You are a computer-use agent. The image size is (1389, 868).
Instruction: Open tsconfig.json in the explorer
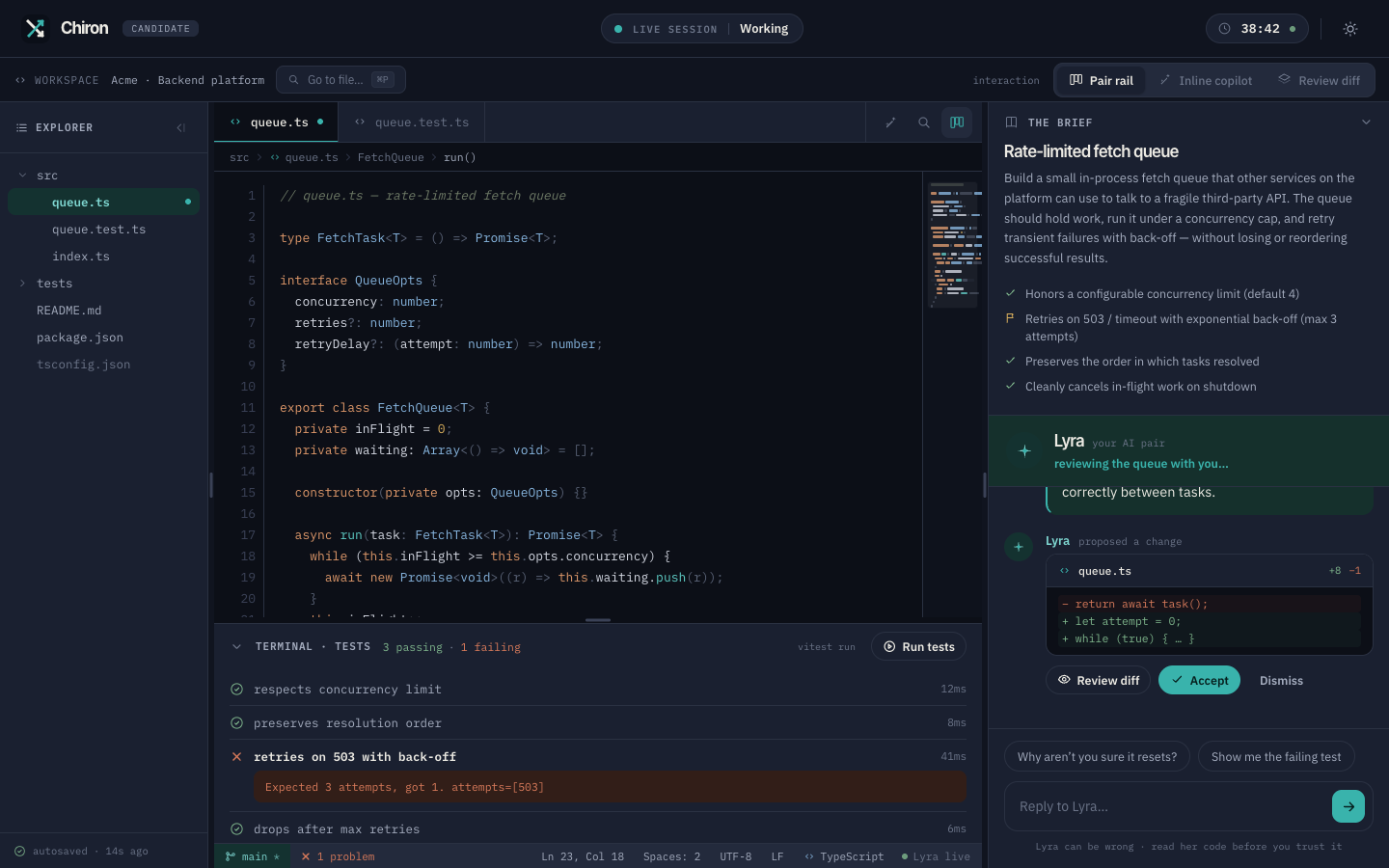103,365
